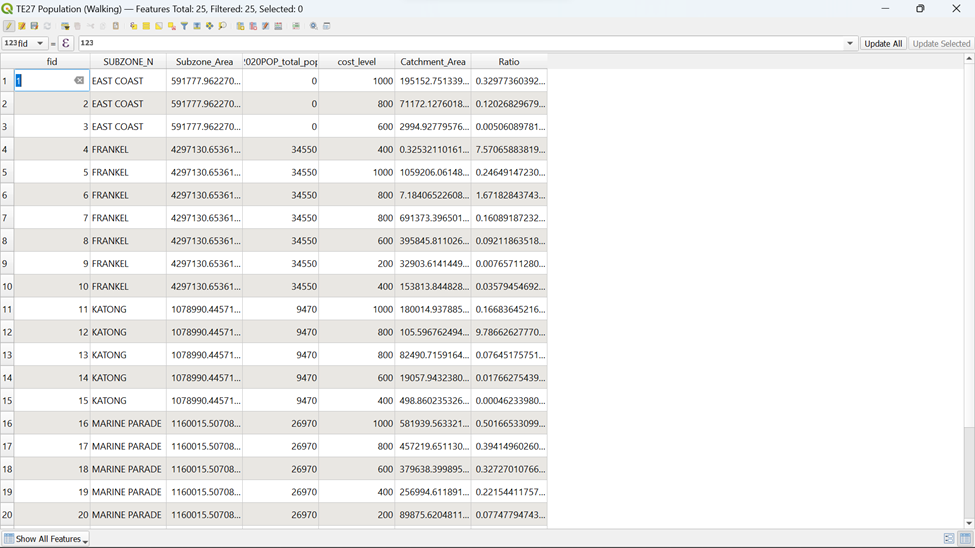Toggle multi edit mode
The height and width of the screenshot is (548, 975).
pyautogui.click(x=21, y=26)
